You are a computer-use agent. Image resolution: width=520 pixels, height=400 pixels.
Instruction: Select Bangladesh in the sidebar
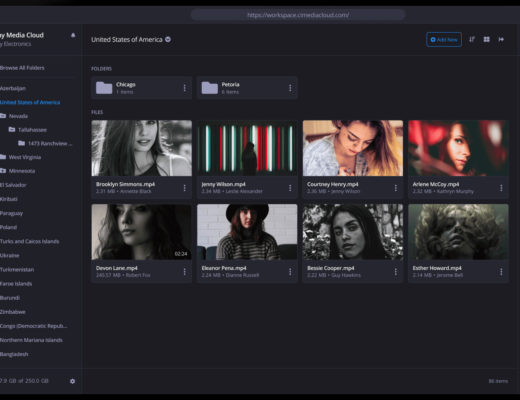pos(14,354)
